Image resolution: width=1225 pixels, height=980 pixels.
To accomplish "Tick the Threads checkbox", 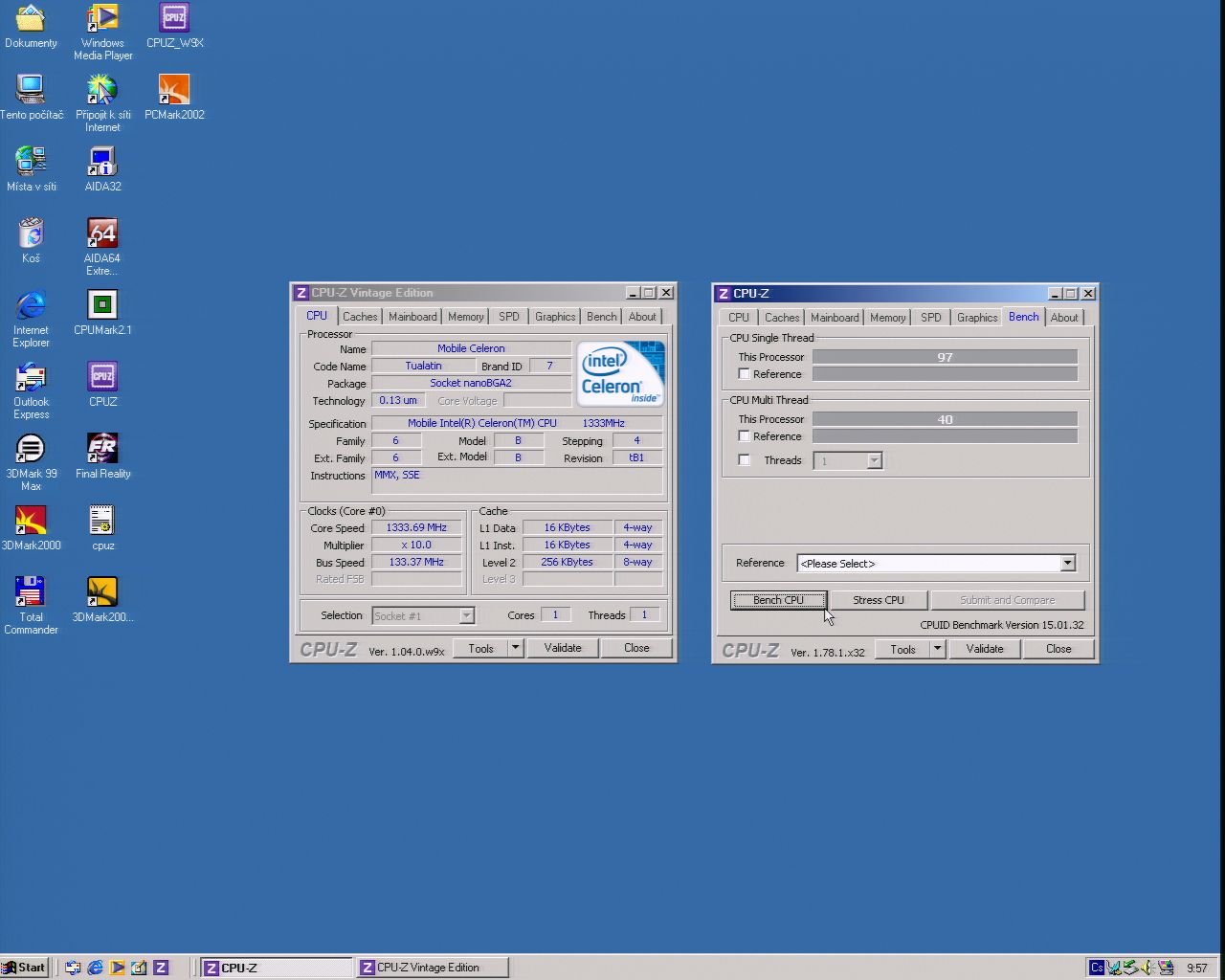I will (x=744, y=460).
